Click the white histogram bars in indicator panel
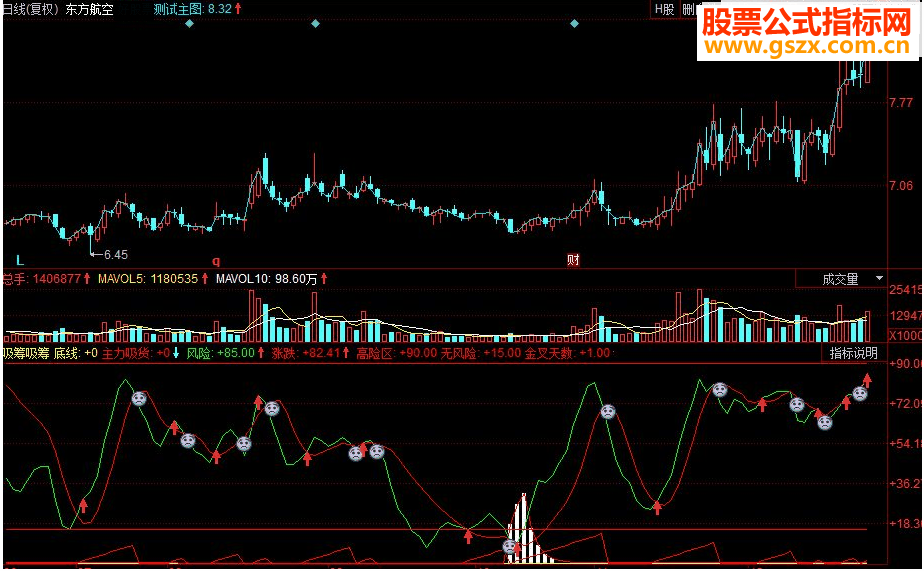Screen dimensions: 924x571 click(529, 529)
